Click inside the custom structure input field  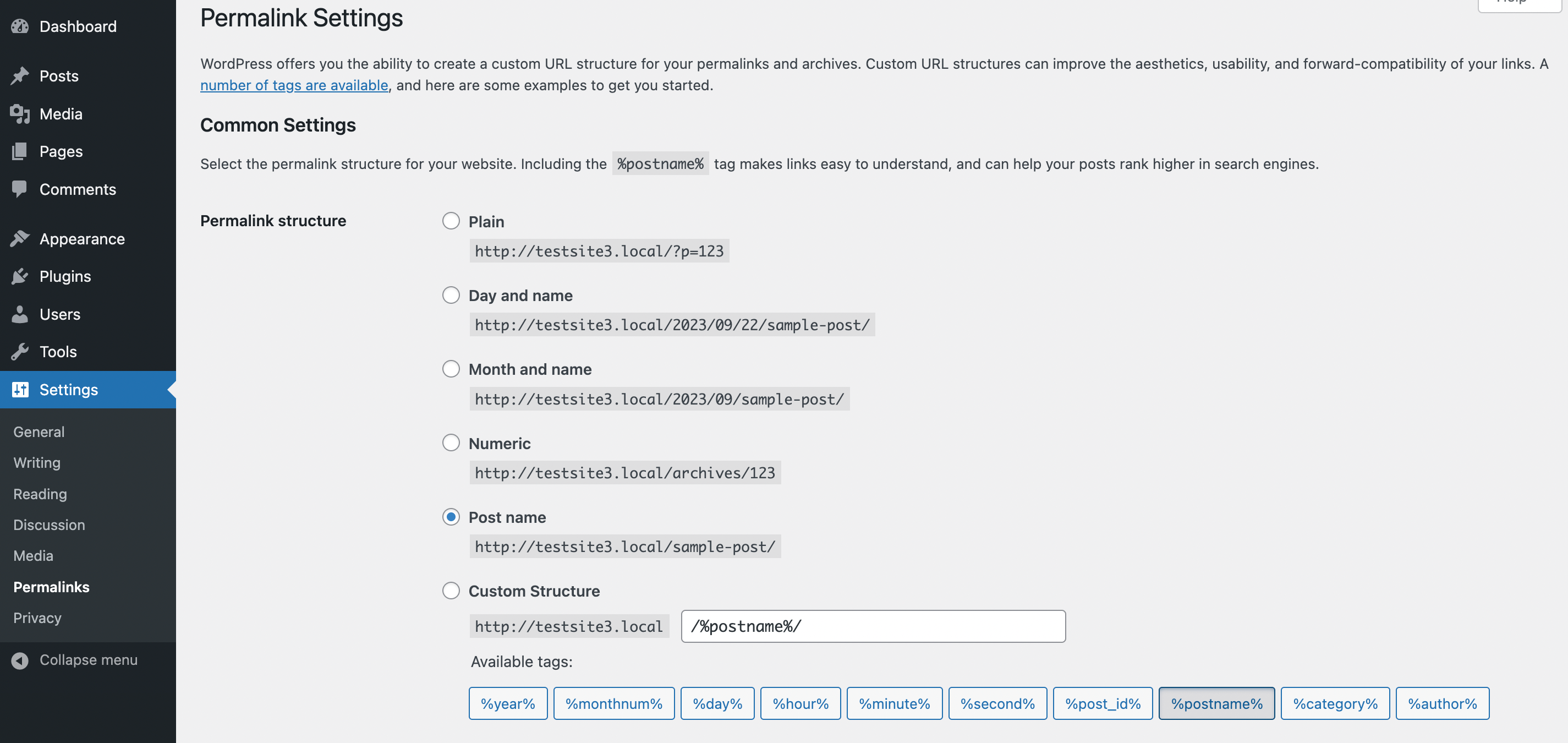point(873,626)
